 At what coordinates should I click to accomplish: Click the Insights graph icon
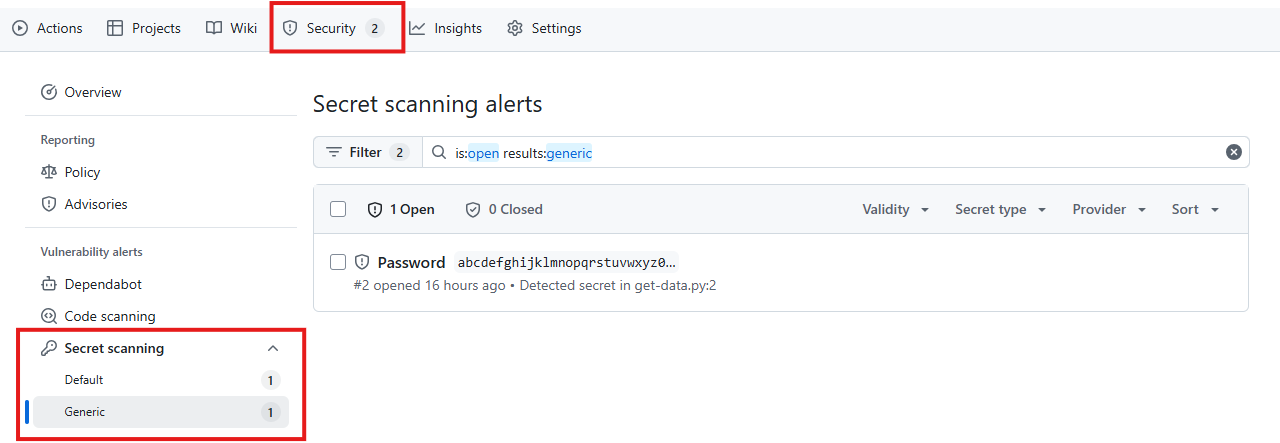[x=417, y=28]
